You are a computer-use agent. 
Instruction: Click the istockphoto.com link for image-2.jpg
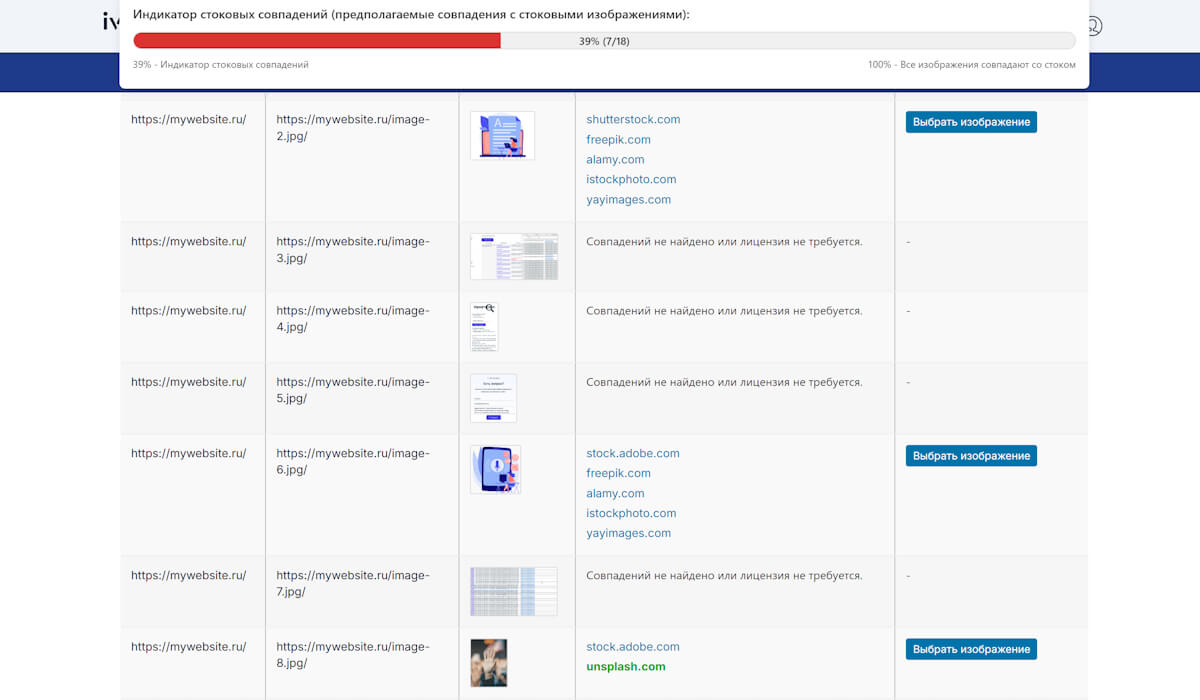coord(631,179)
